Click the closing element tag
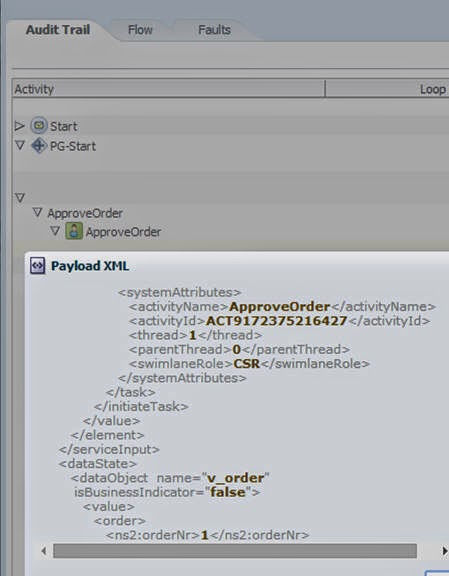This screenshot has width=449, height=576. (x=107, y=435)
